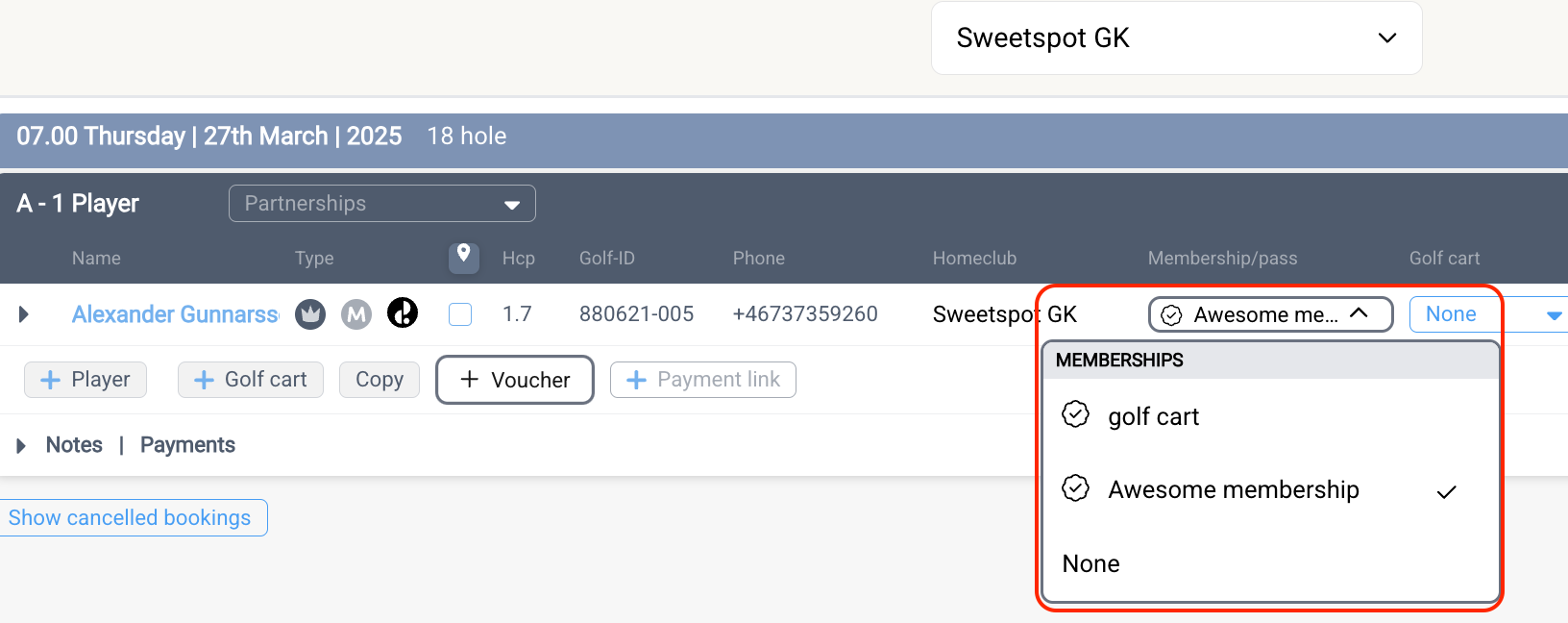Click the black-and-white round player type icon
Viewport: 1568px width, 623px height.
click(403, 312)
